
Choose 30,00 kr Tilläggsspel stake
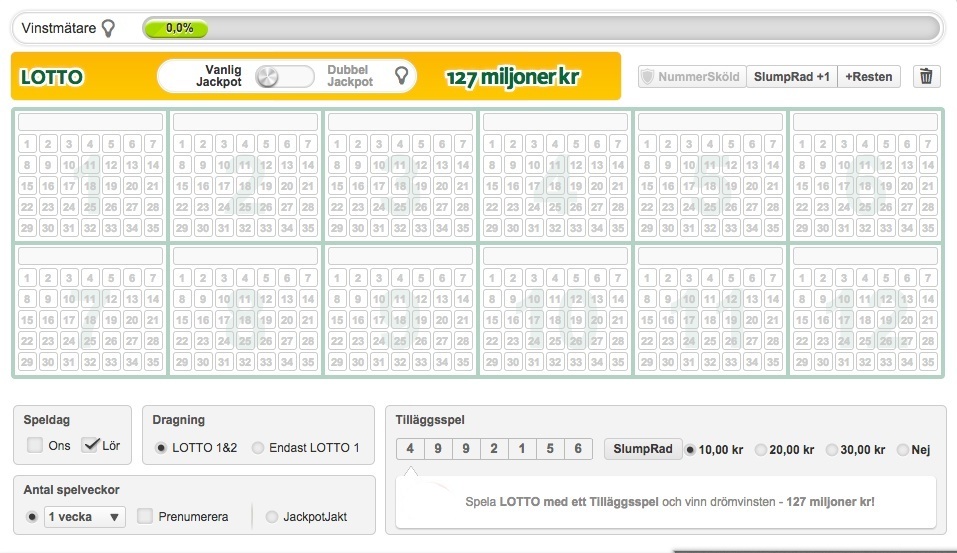(x=831, y=450)
